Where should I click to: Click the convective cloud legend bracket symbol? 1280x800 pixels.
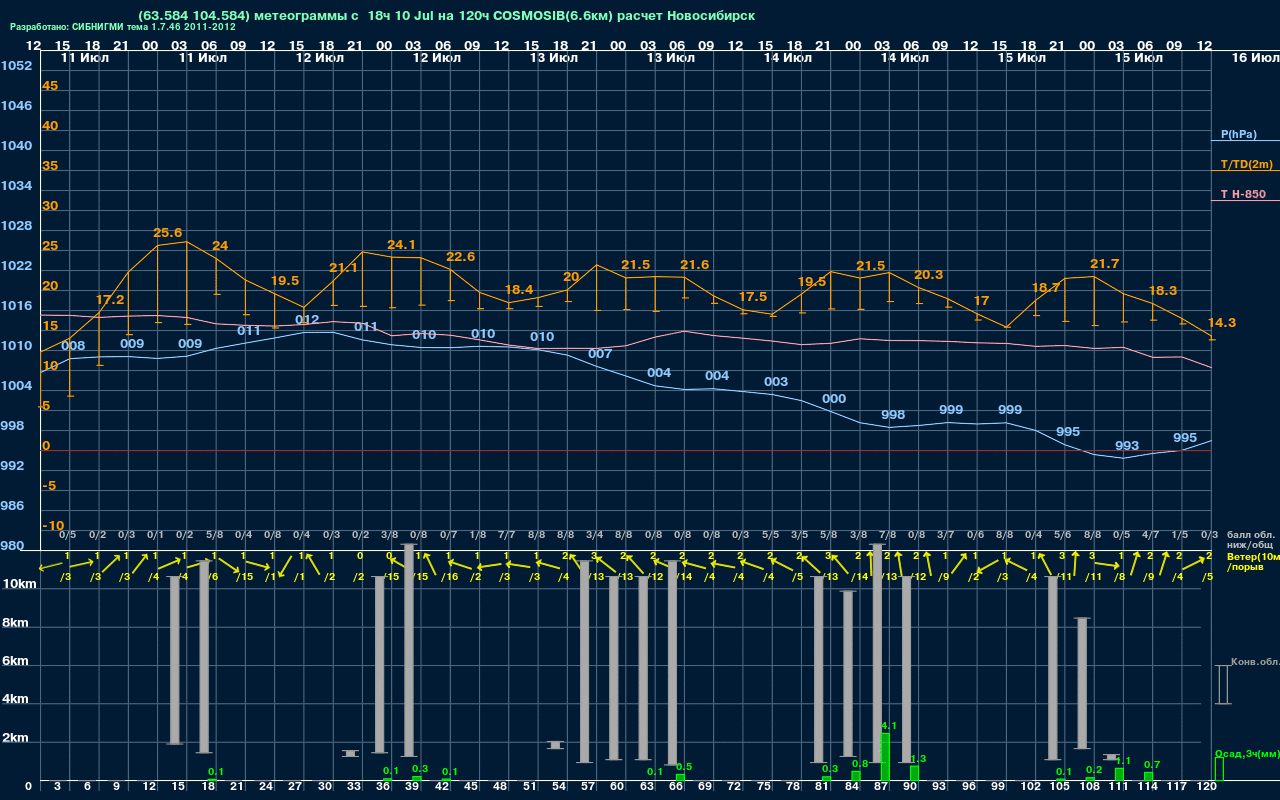click(1222, 685)
